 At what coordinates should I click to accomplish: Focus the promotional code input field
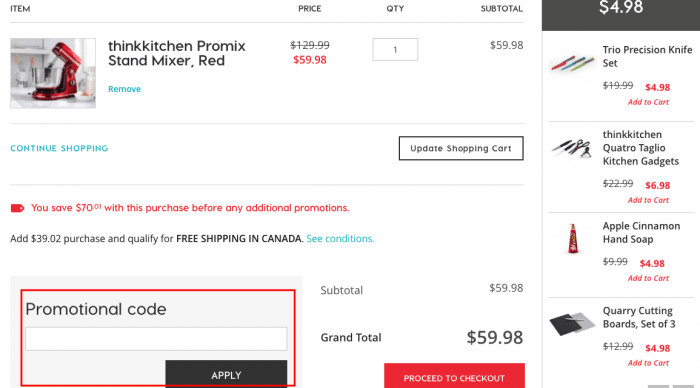point(156,338)
